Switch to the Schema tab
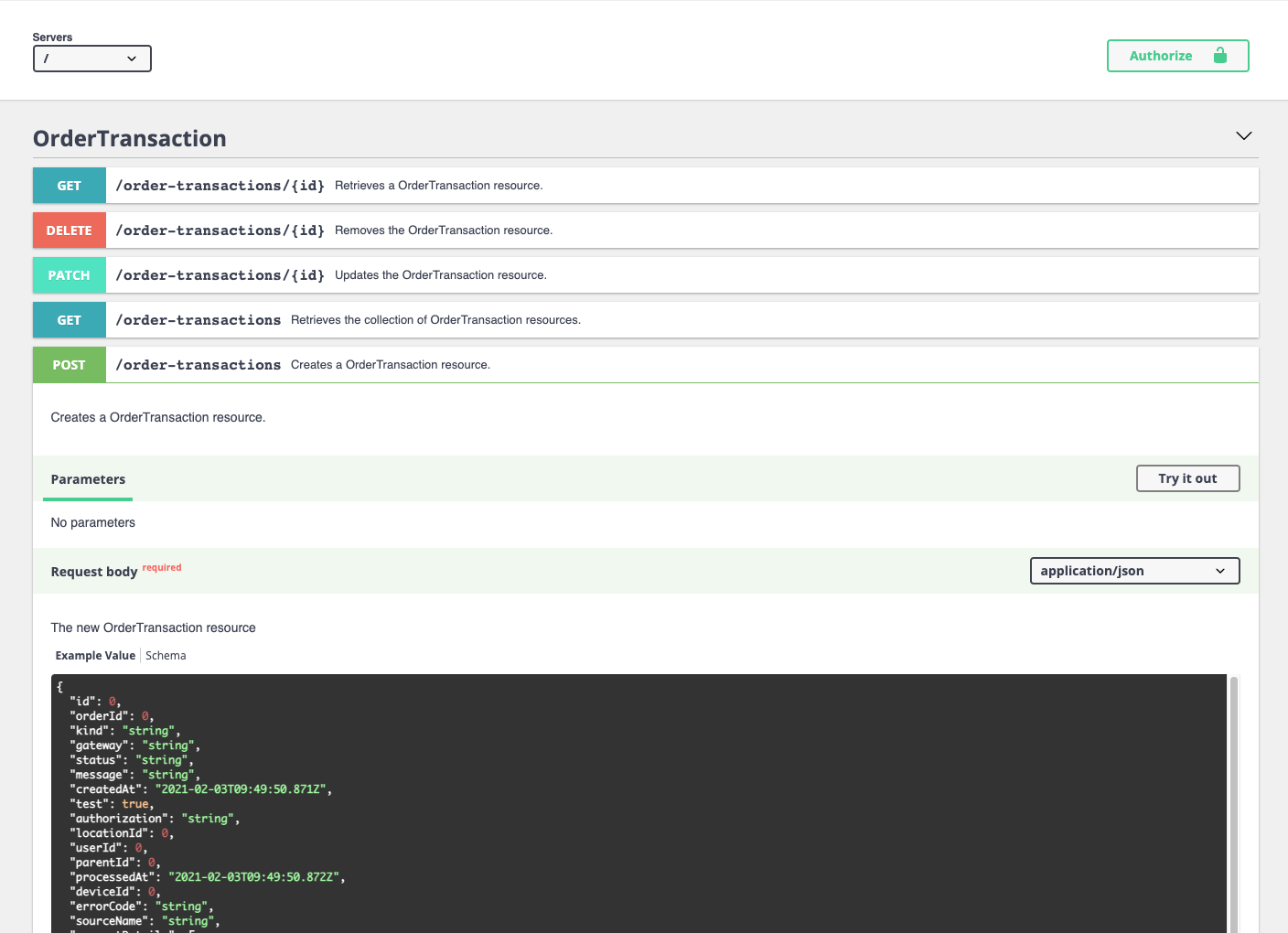 point(166,655)
